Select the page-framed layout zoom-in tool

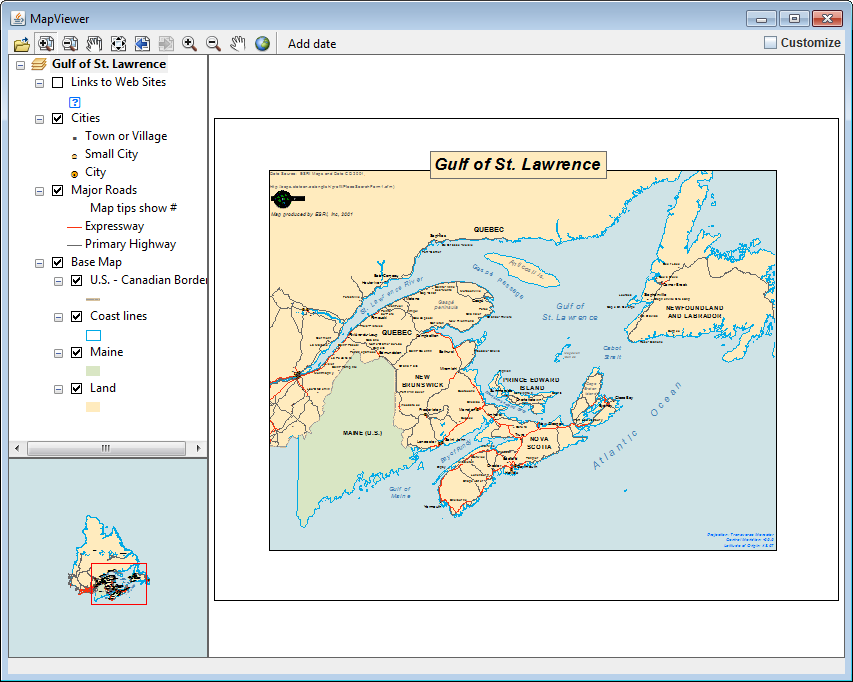46,43
